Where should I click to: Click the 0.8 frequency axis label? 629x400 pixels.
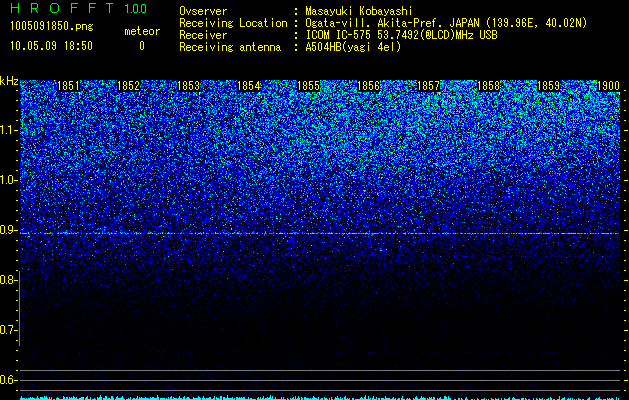tap(8, 280)
